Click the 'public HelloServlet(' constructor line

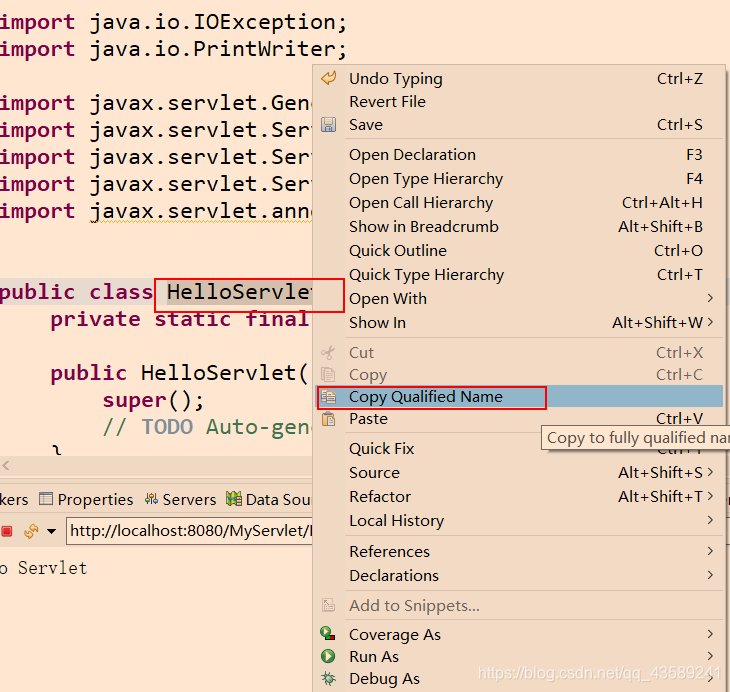click(x=179, y=373)
